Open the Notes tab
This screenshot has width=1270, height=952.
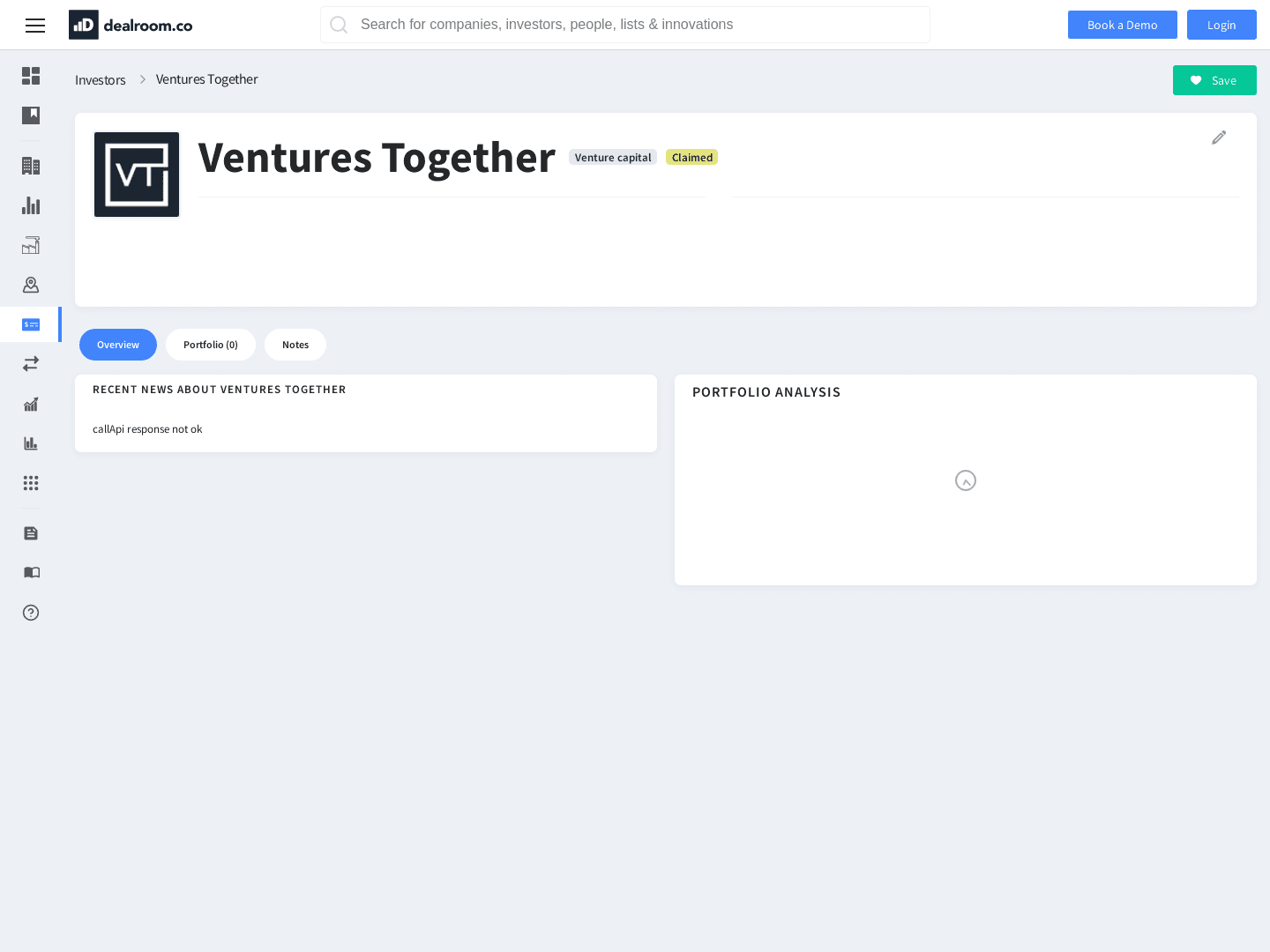(295, 345)
